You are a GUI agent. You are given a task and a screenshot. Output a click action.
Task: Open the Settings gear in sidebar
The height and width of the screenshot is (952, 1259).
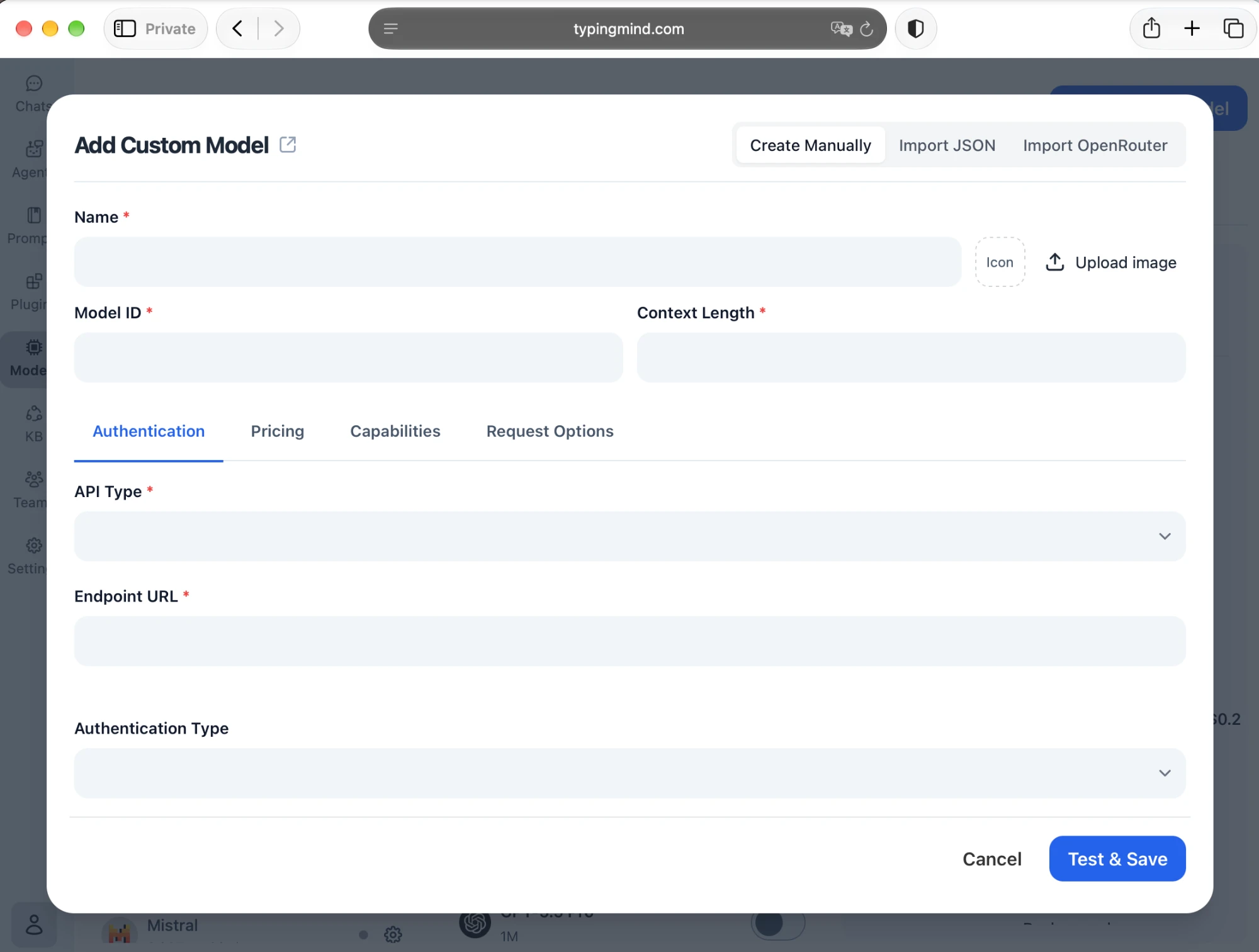pos(34,546)
